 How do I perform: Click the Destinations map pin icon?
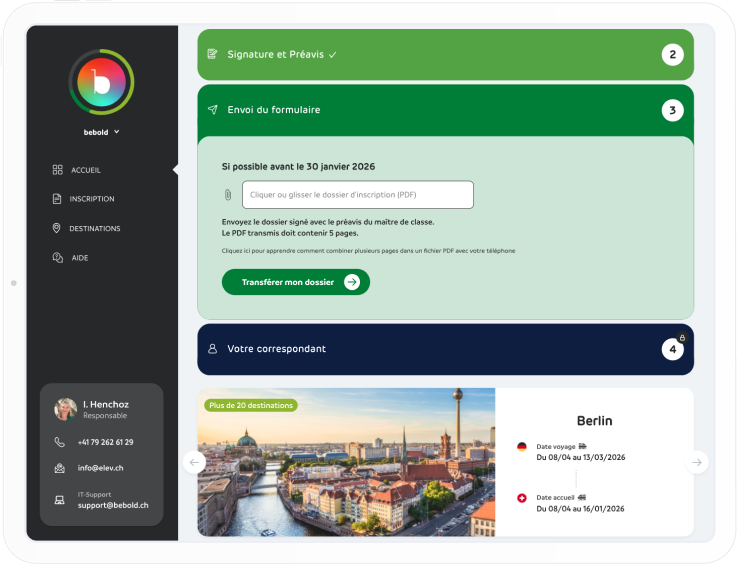click(56, 228)
